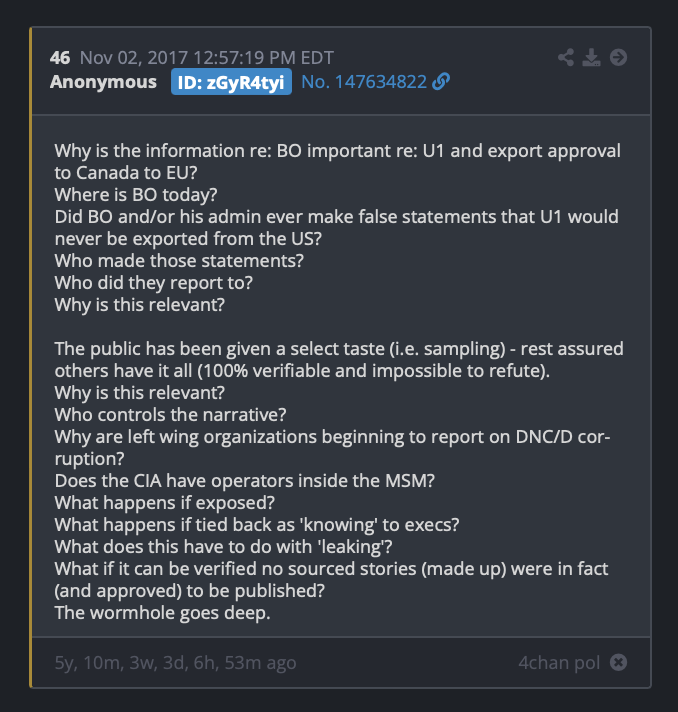Click 'What happens if exposed?' line
Screen dimensions: 678x712
165,503
